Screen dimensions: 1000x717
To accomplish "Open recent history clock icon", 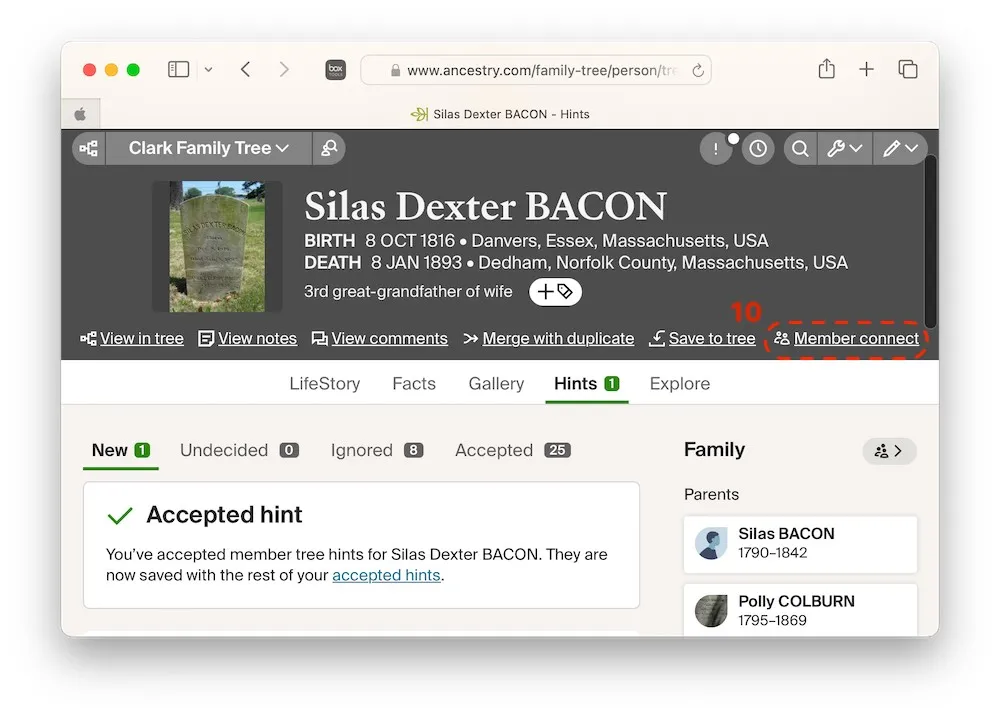I will pyautogui.click(x=758, y=149).
